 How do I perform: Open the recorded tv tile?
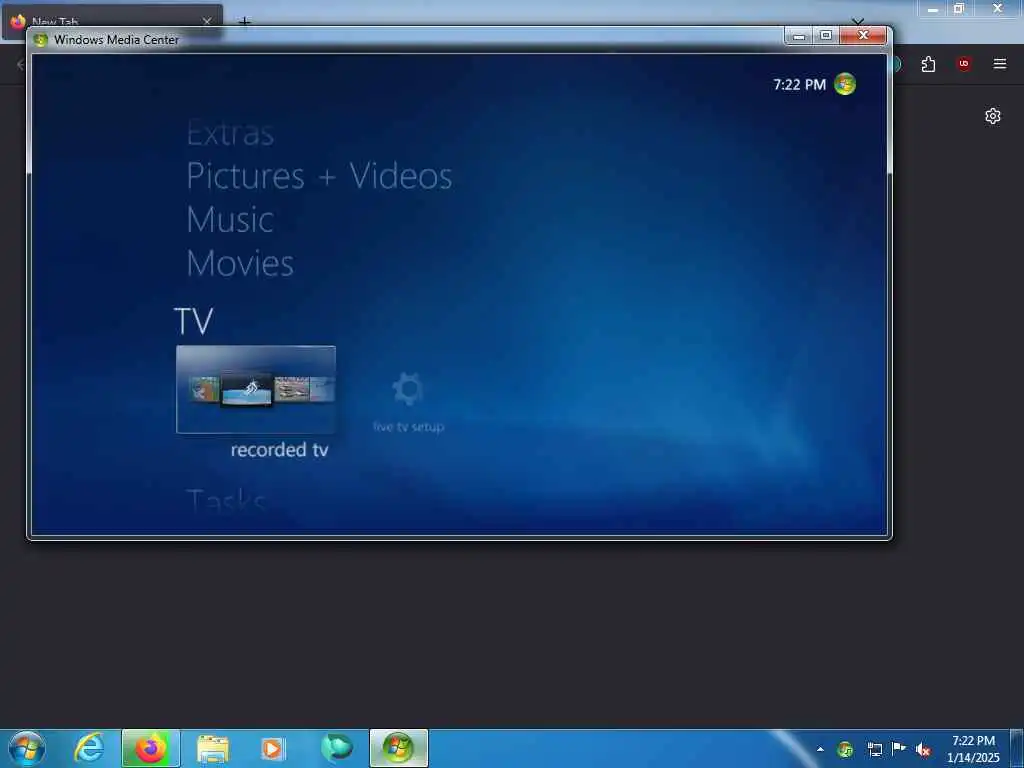(x=256, y=389)
